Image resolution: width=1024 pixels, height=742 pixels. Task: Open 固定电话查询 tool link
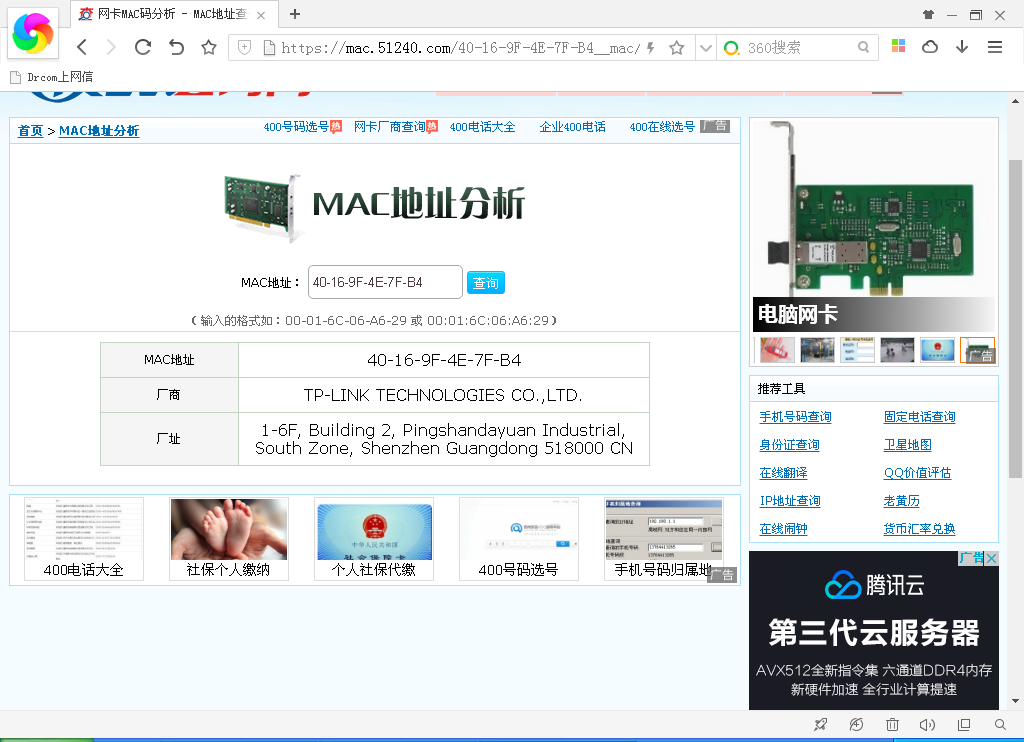click(920, 417)
